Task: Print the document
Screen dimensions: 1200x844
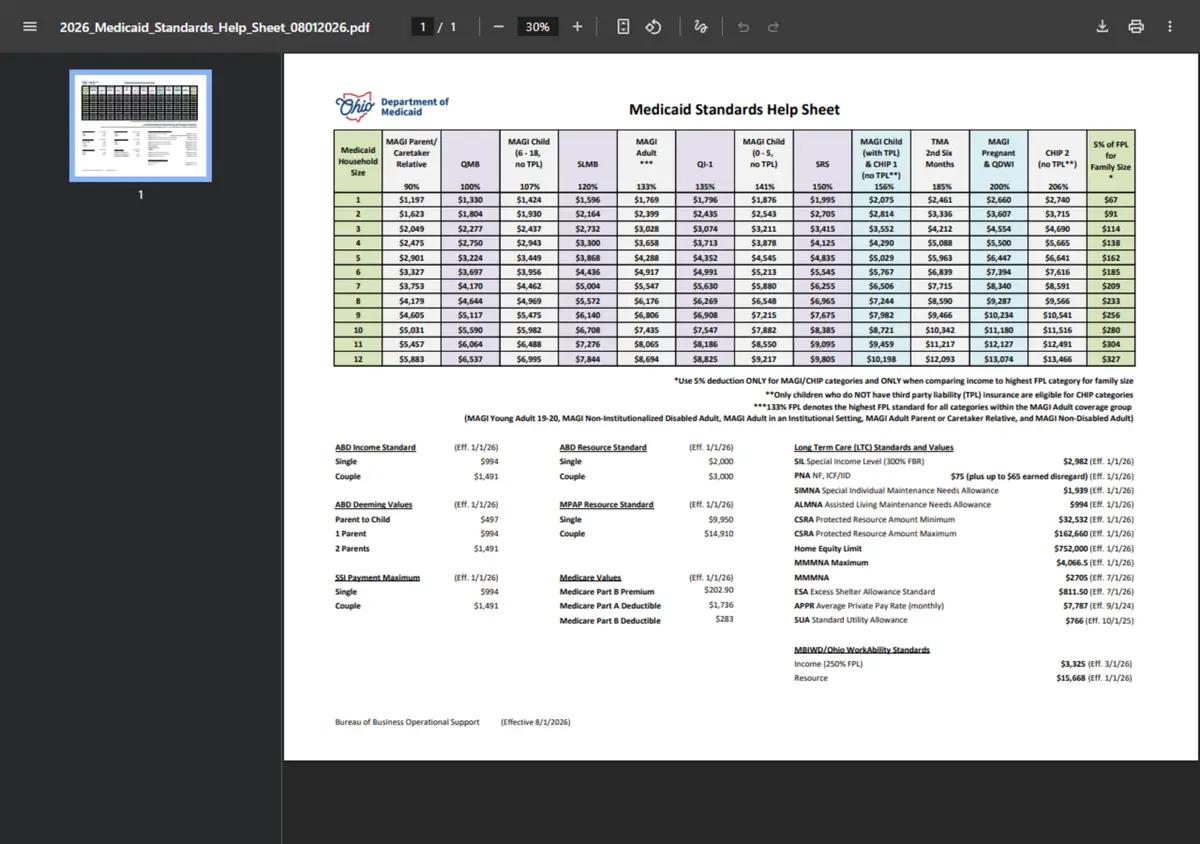Action: [1136, 27]
